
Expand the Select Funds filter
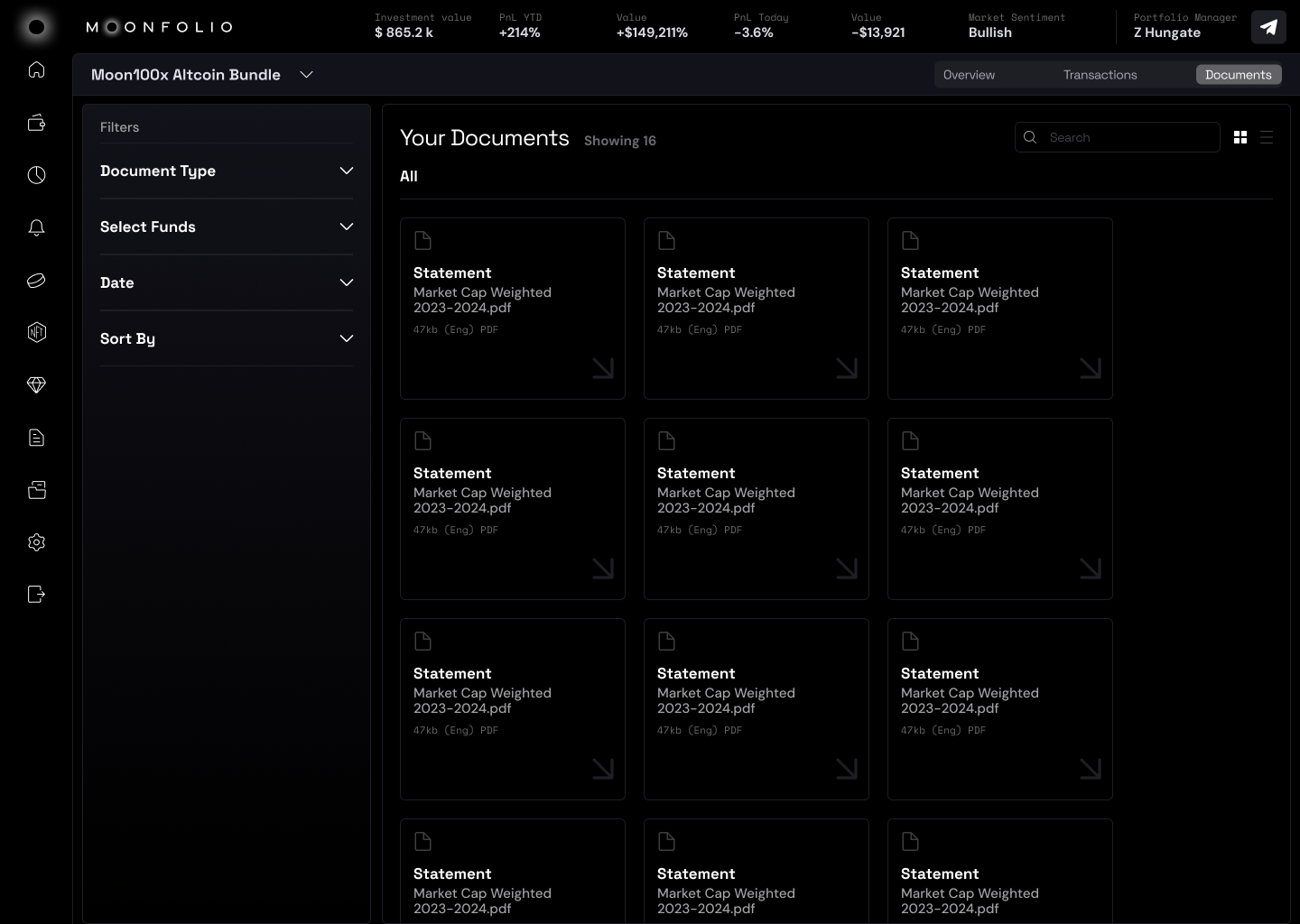click(x=227, y=226)
